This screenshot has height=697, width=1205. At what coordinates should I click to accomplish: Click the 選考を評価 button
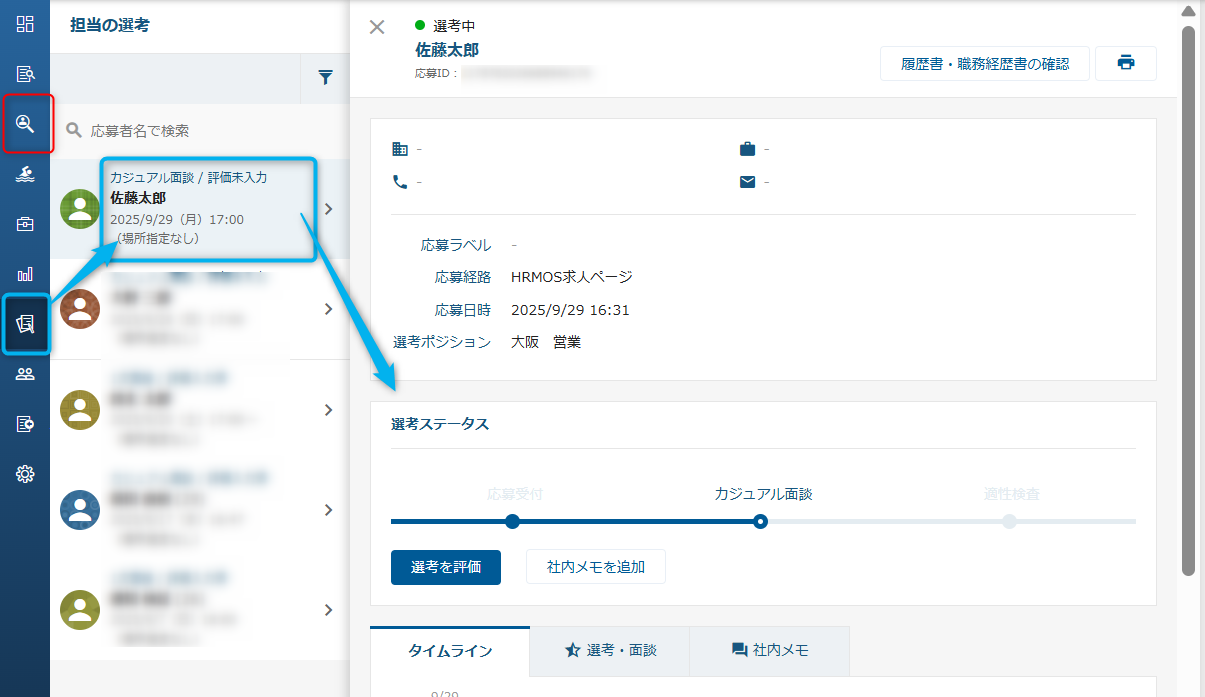(x=446, y=566)
